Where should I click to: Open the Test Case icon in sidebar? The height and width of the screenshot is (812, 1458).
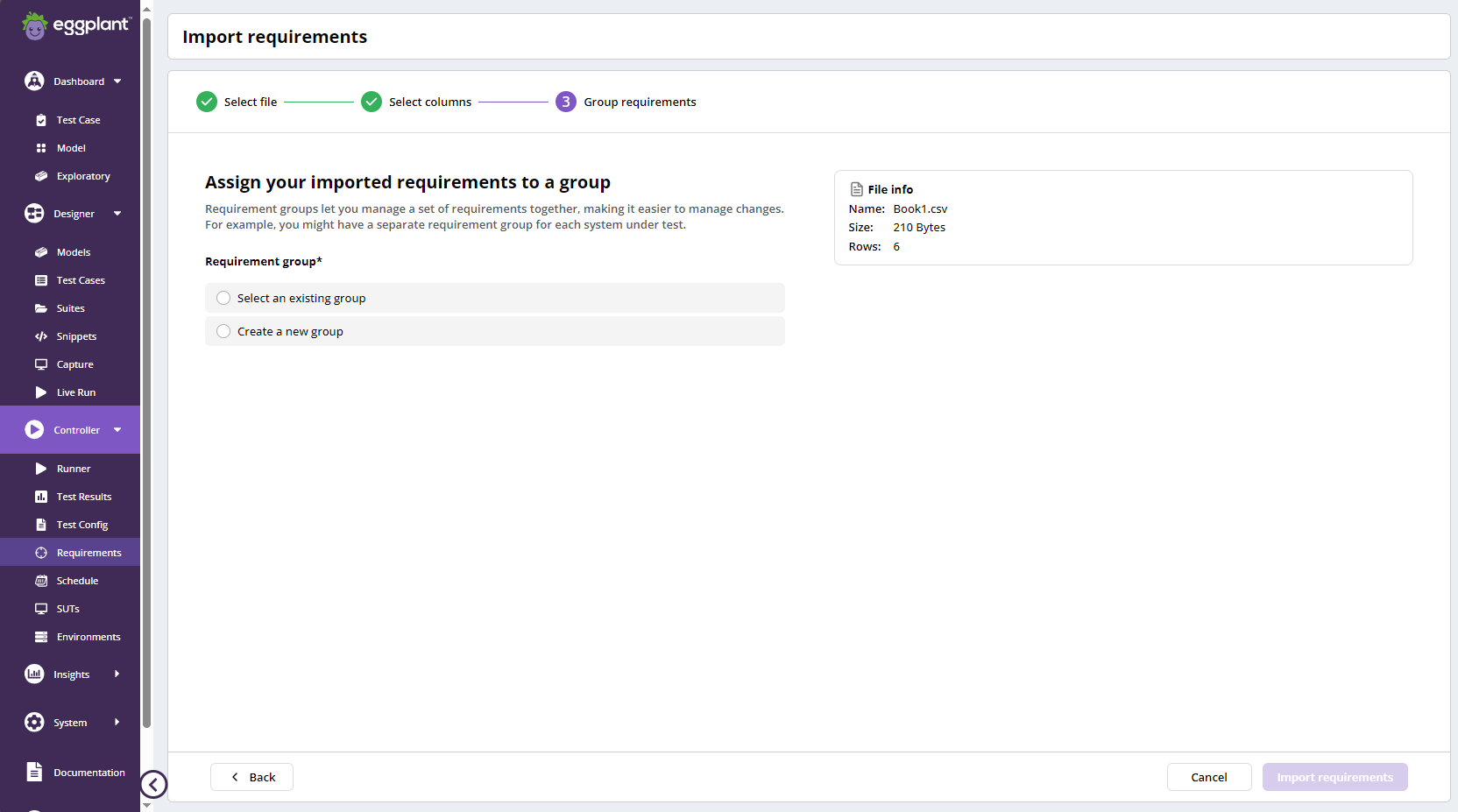[41, 120]
